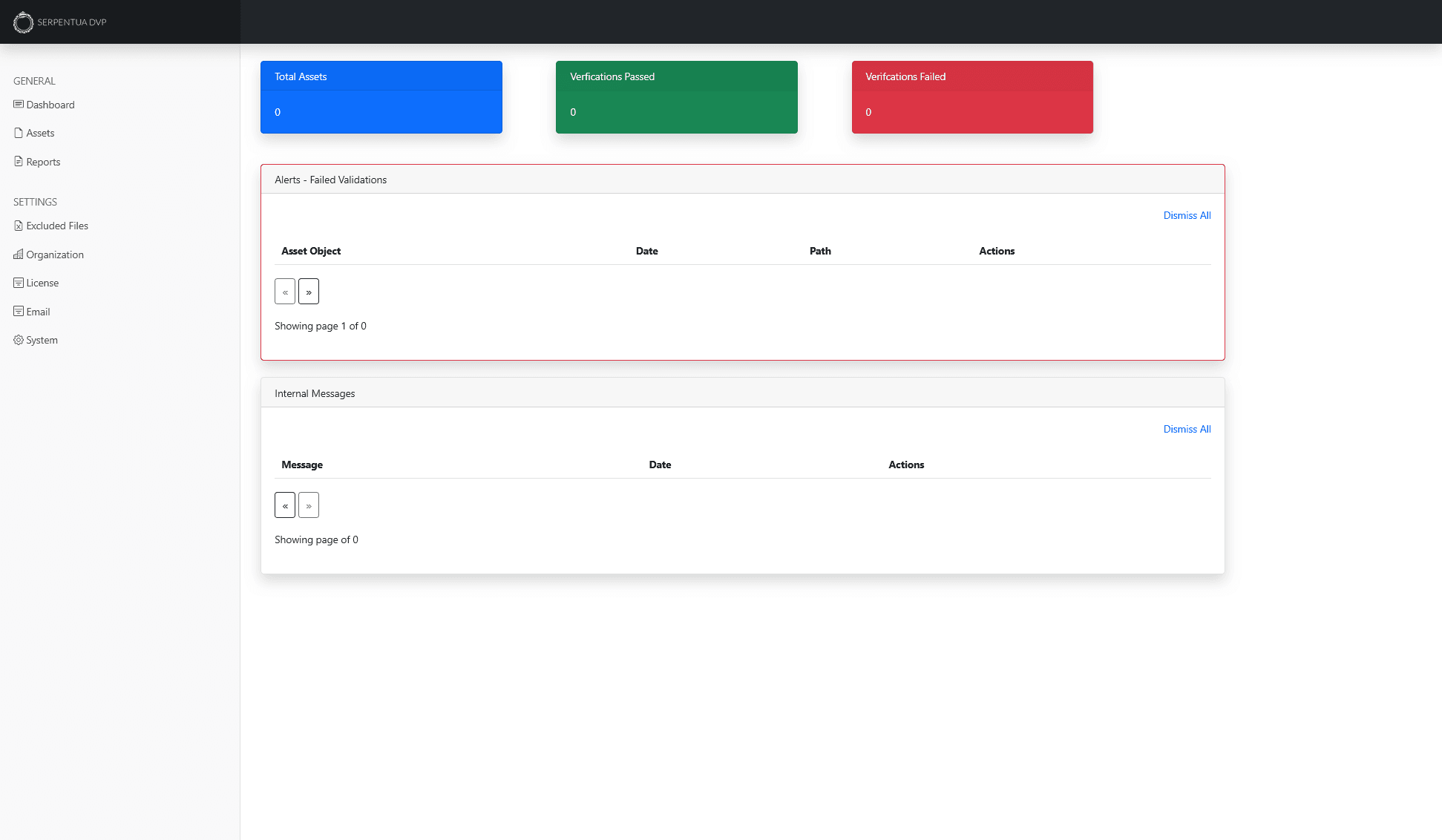Select the Assets page icon
This screenshot has height=840, width=1442.
click(x=19, y=133)
